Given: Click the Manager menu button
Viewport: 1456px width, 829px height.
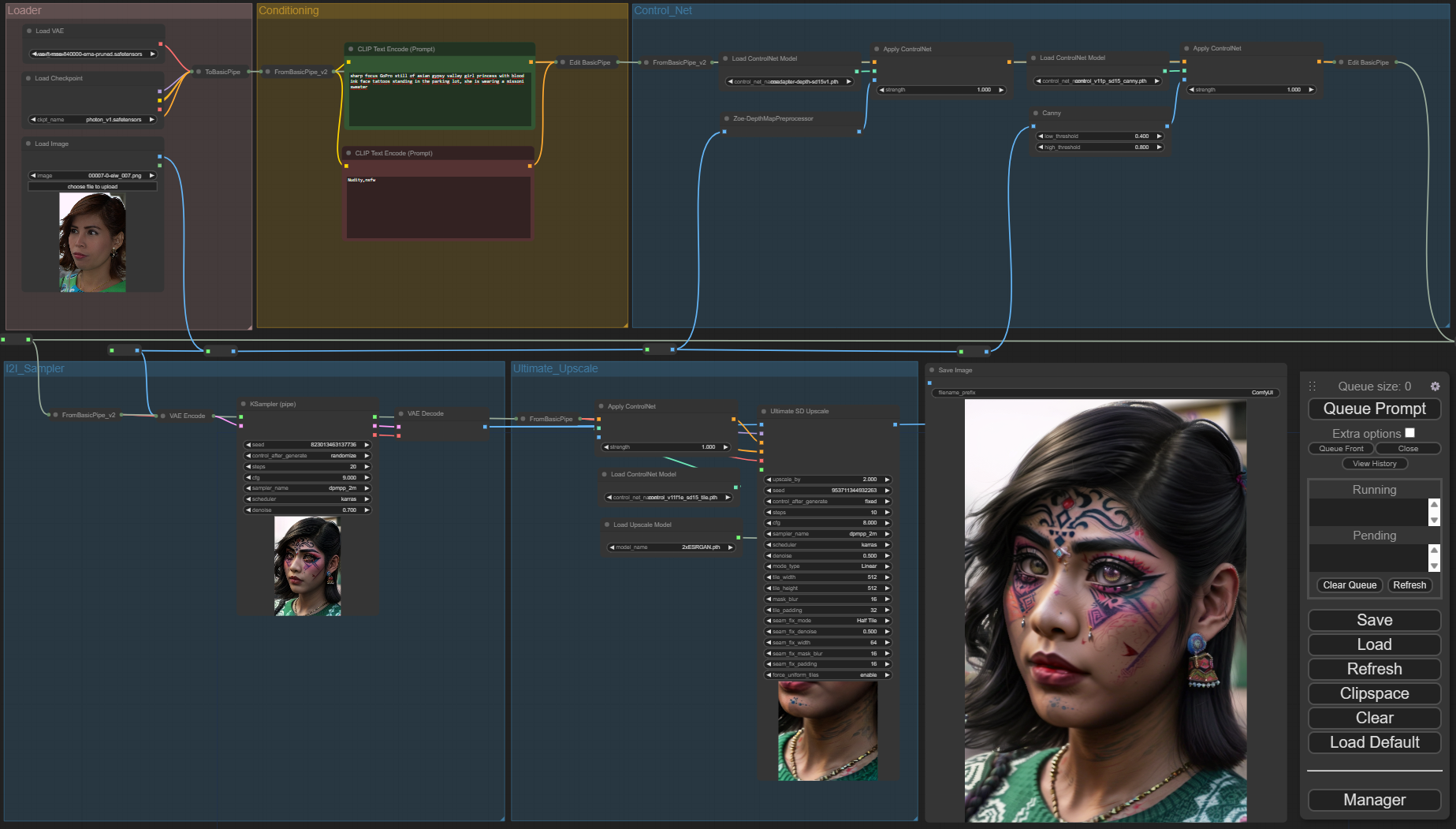Looking at the screenshot, I should click(x=1374, y=800).
